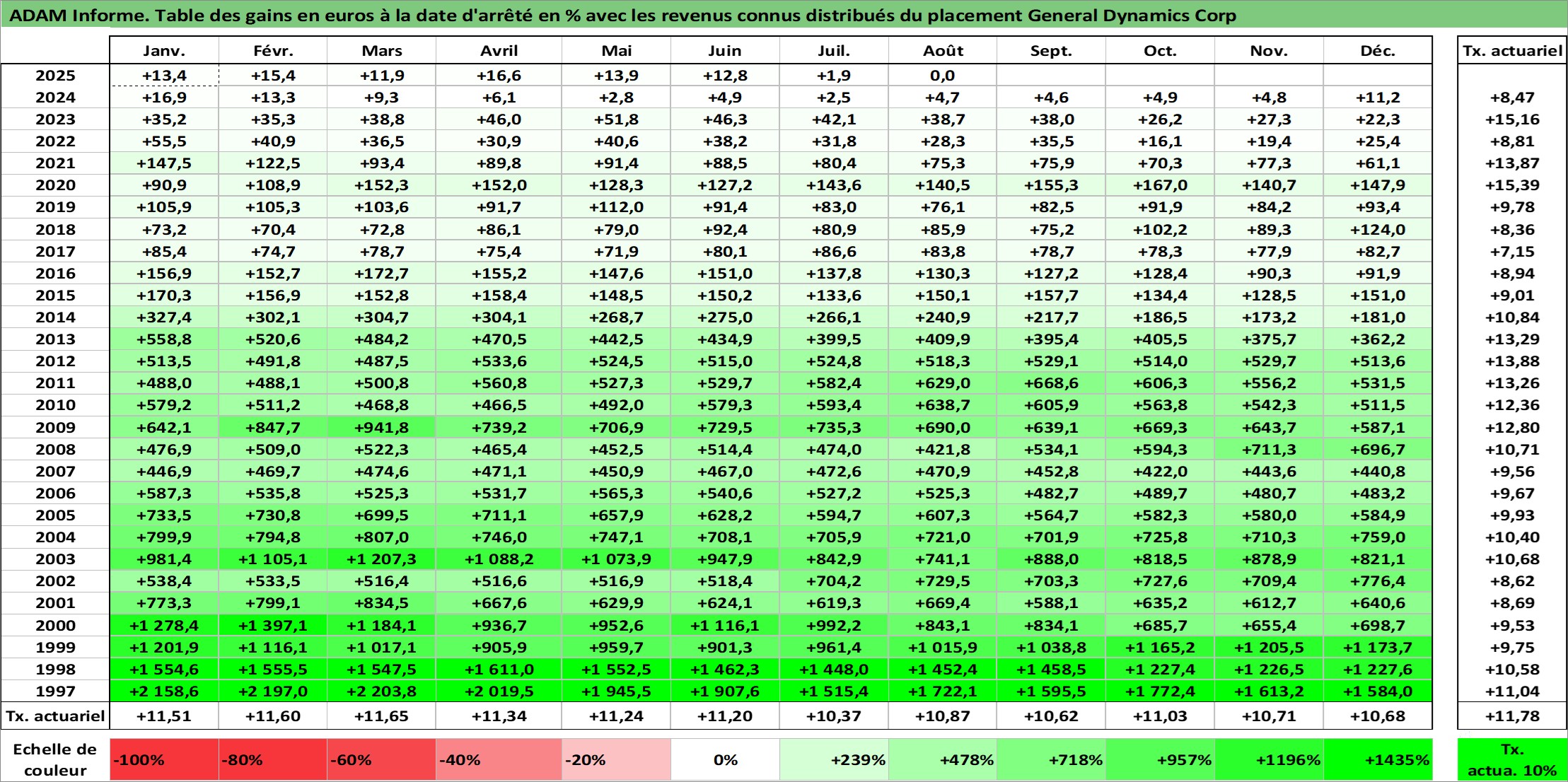Screen dimensions: 1568x782
Task: Click the '+668,6' cell in row 2011
Action: tap(1051, 383)
